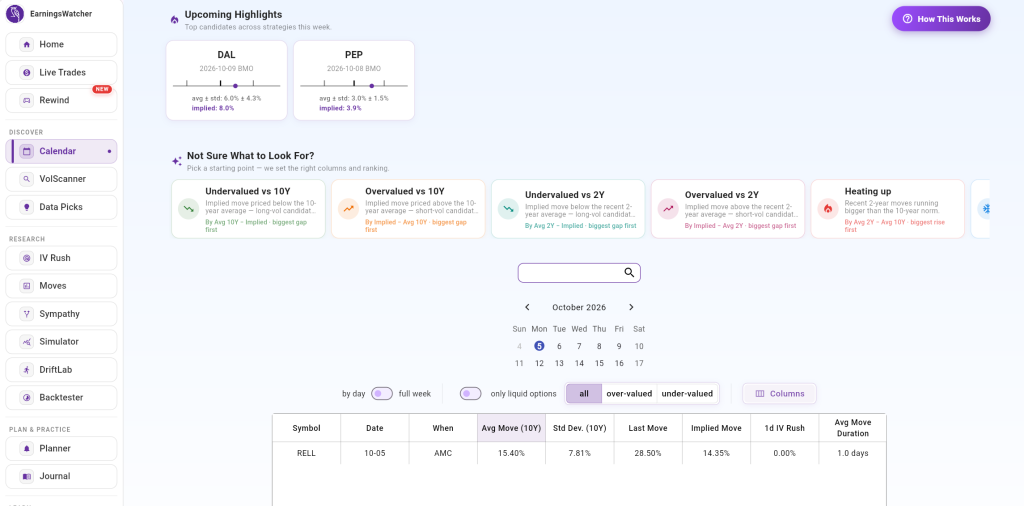Screen dimensions: 1024x506
Task: Click the DAL implied move range marker
Action: pyautogui.click(x=235, y=86)
